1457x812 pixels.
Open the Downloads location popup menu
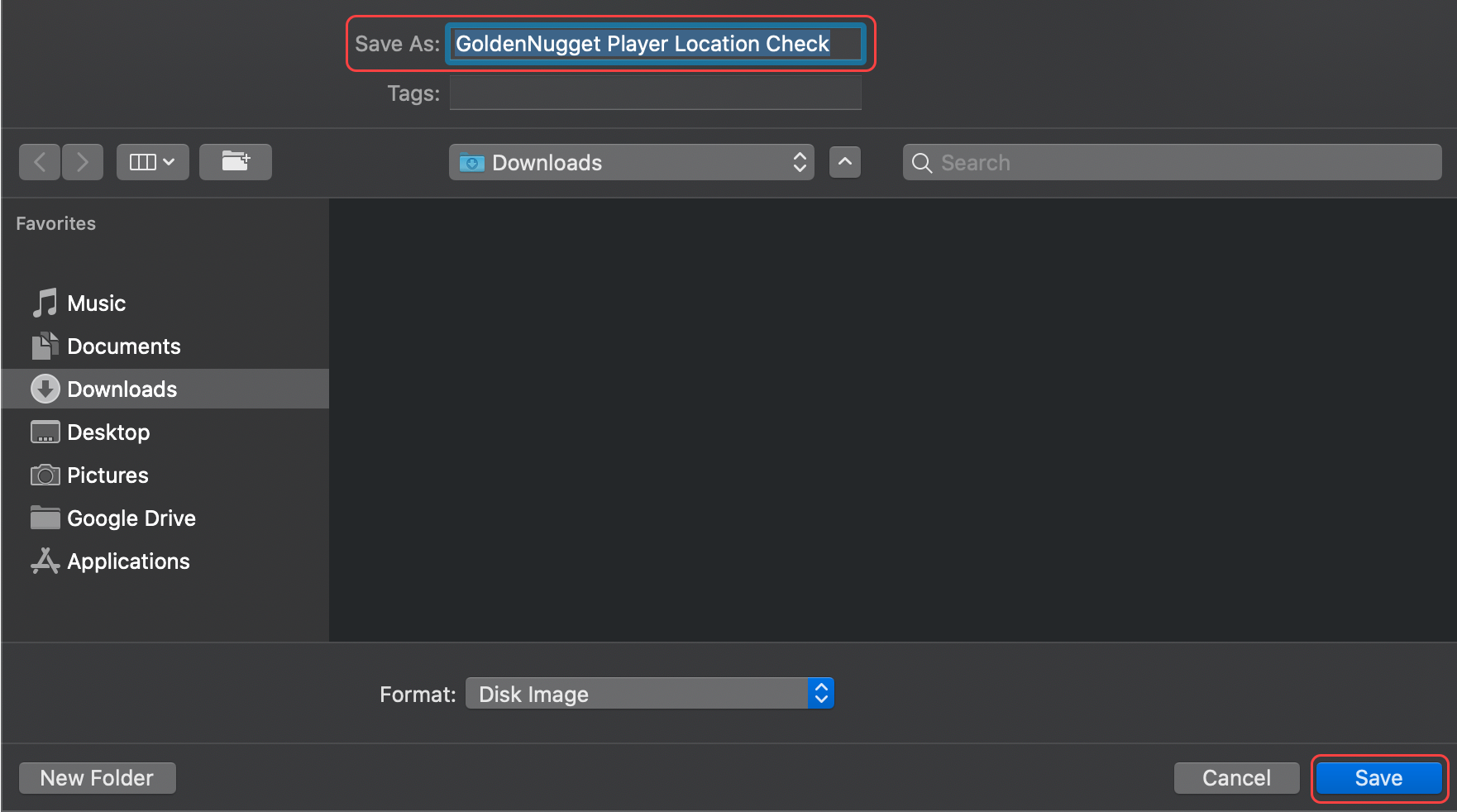[632, 162]
